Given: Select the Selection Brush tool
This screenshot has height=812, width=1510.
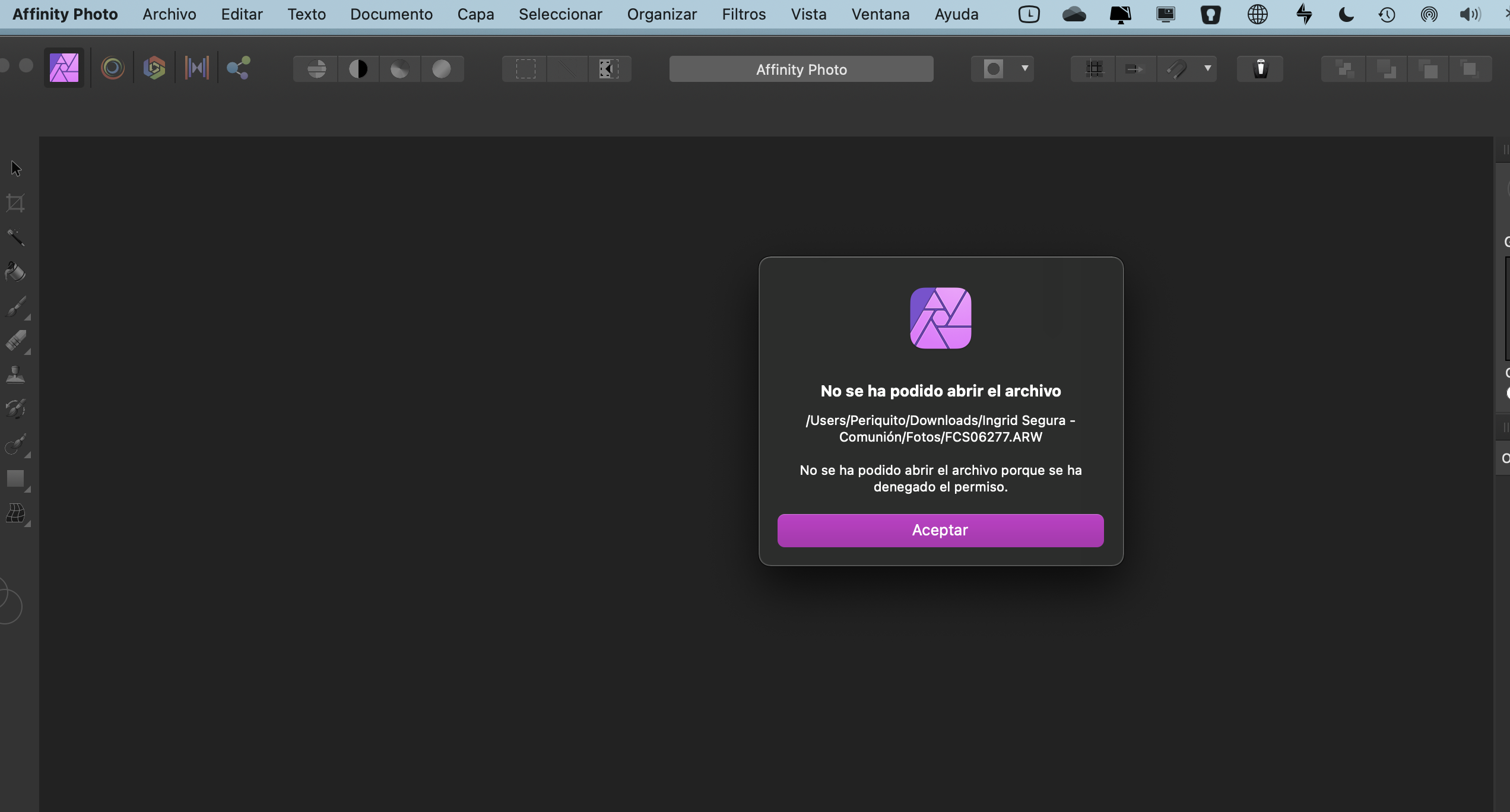Looking at the screenshot, I should pos(15,237).
